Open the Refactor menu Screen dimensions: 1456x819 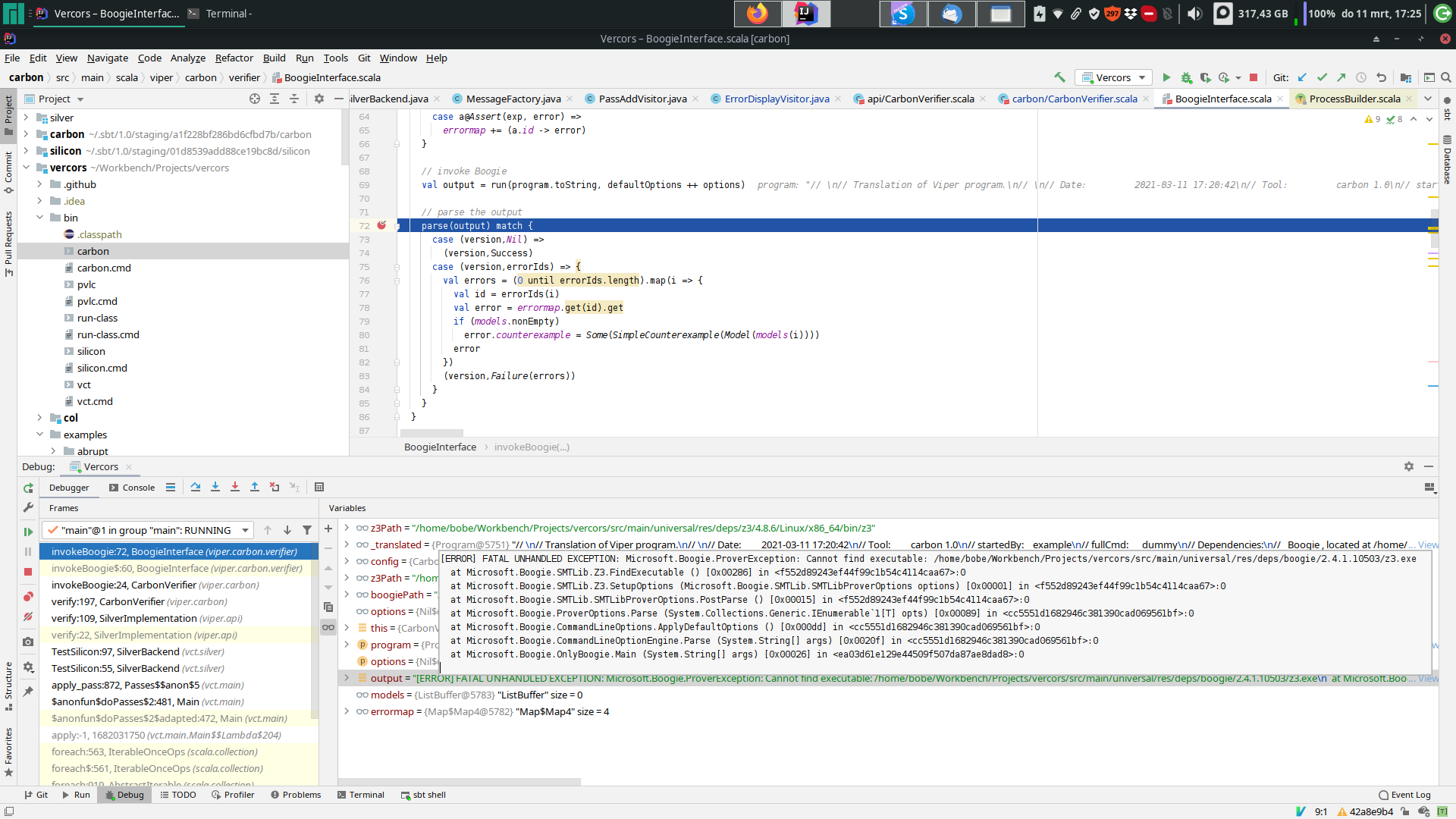tap(234, 58)
